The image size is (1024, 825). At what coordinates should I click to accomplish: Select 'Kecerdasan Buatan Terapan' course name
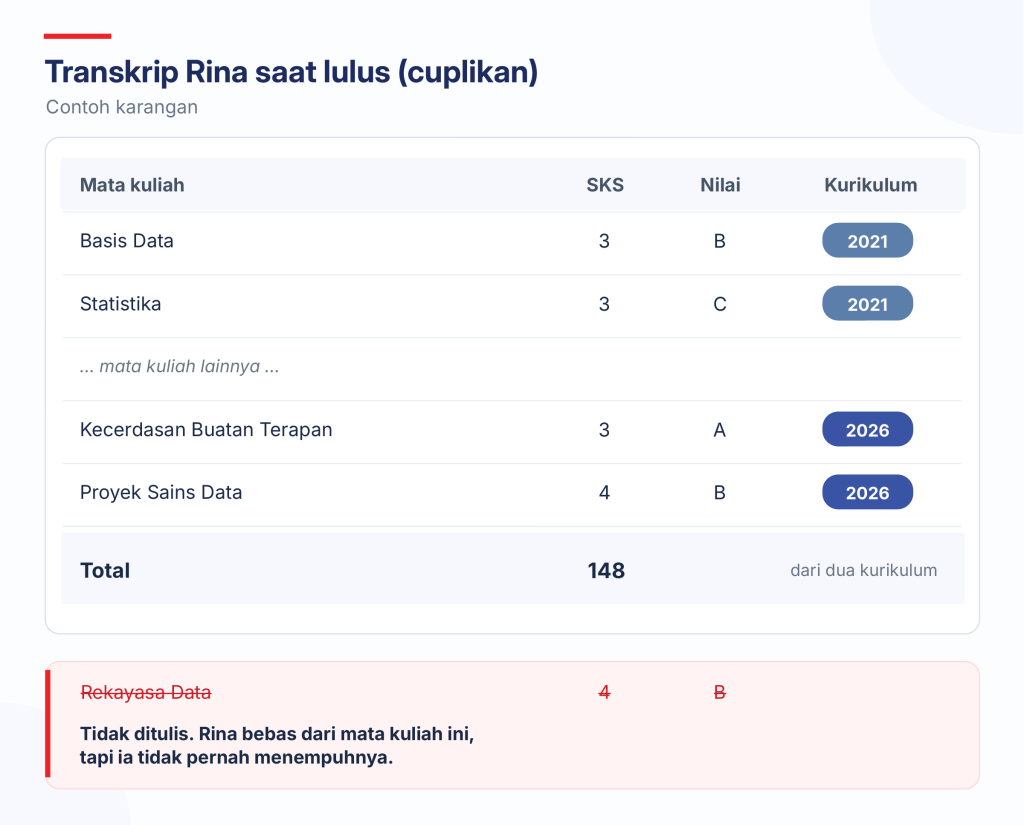pyautogui.click(x=206, y=430)
